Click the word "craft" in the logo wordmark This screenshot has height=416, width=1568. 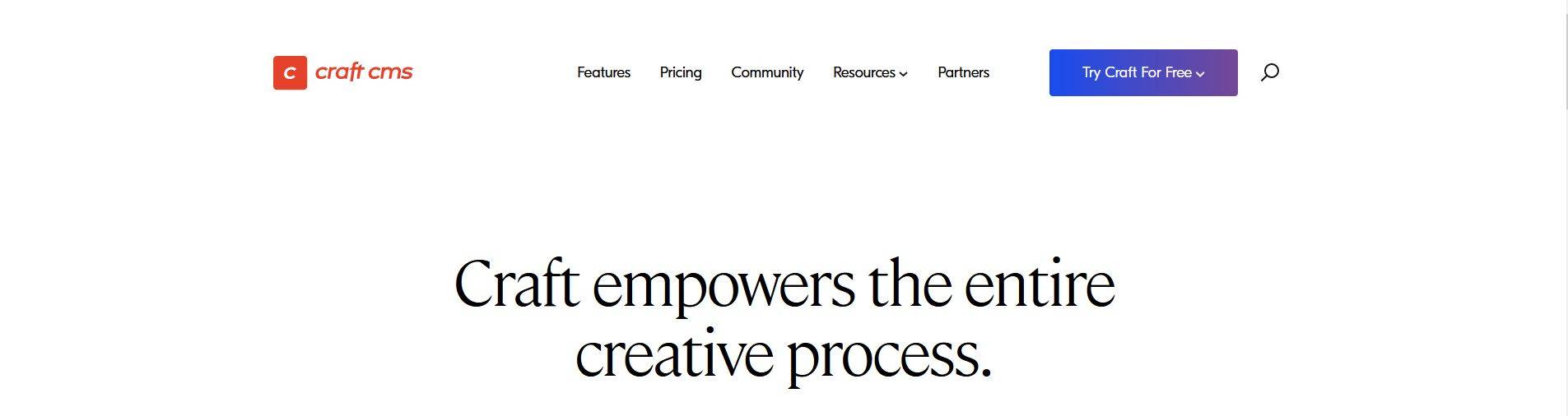coord(339,72)
